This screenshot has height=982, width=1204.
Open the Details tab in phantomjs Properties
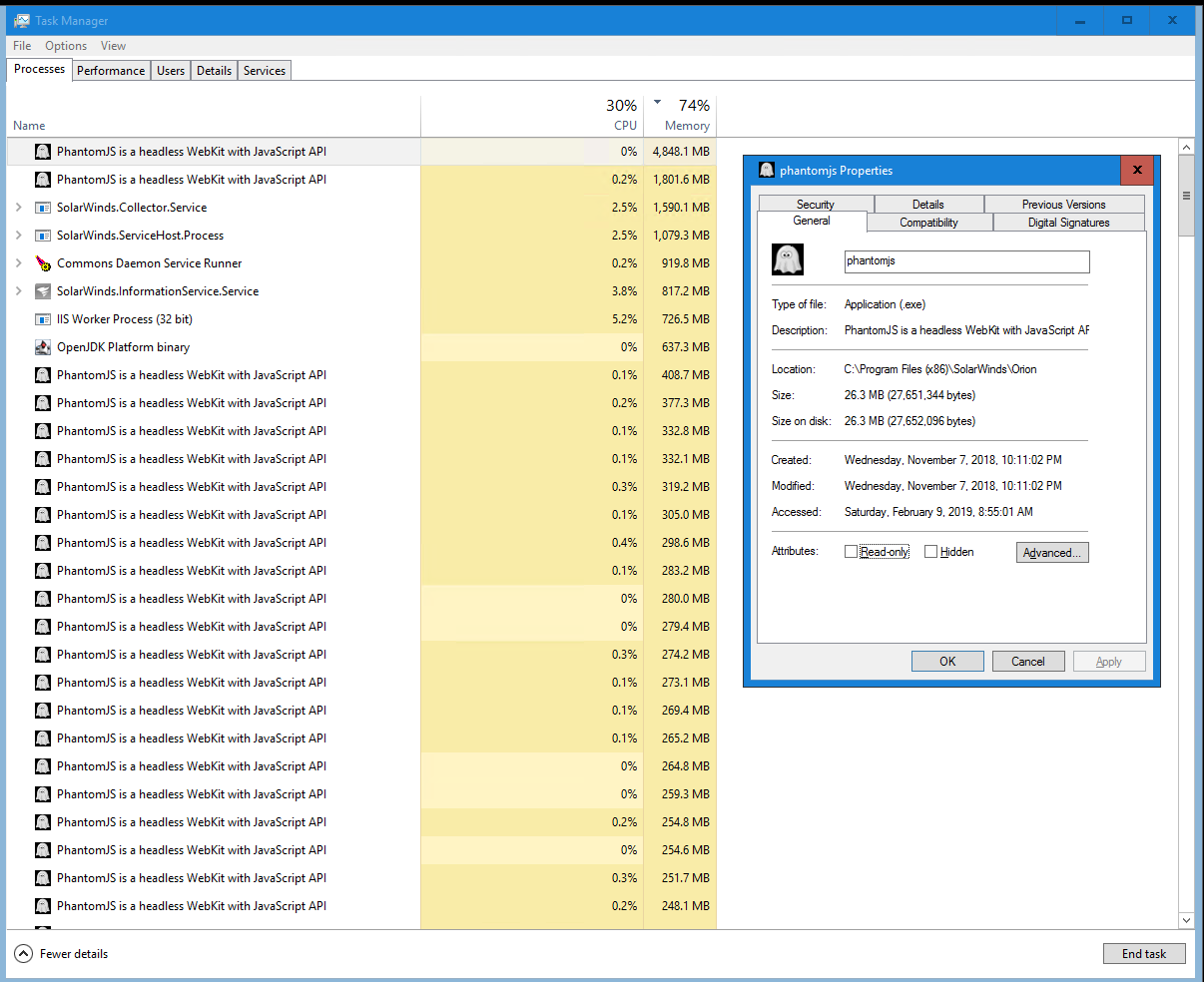pyautogui.click(x=928, y=204)
